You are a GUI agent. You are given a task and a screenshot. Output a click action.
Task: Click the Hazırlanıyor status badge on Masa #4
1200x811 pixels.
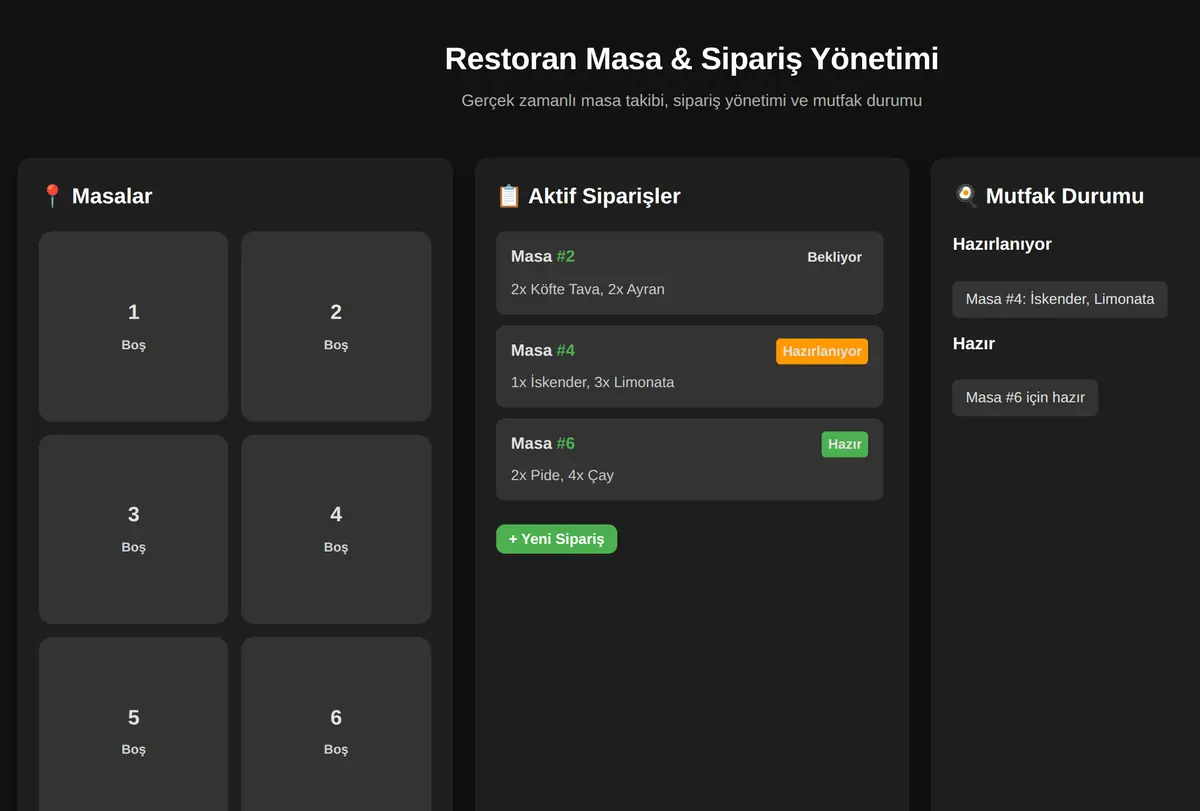tap(822, 351)
